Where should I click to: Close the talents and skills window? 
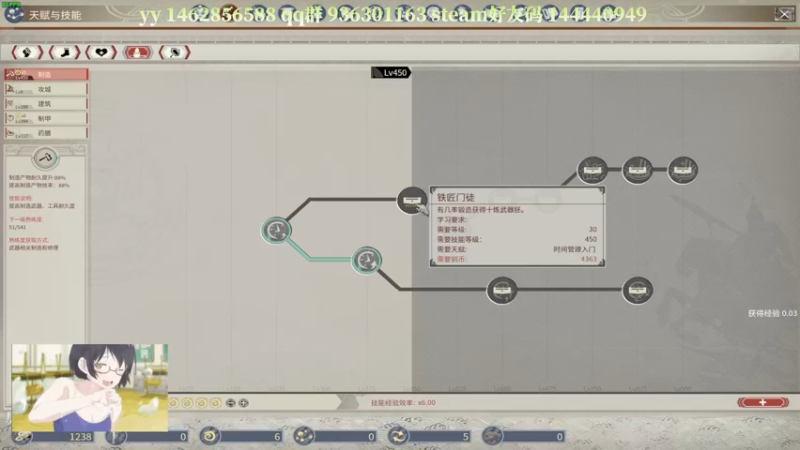[784, 14]
